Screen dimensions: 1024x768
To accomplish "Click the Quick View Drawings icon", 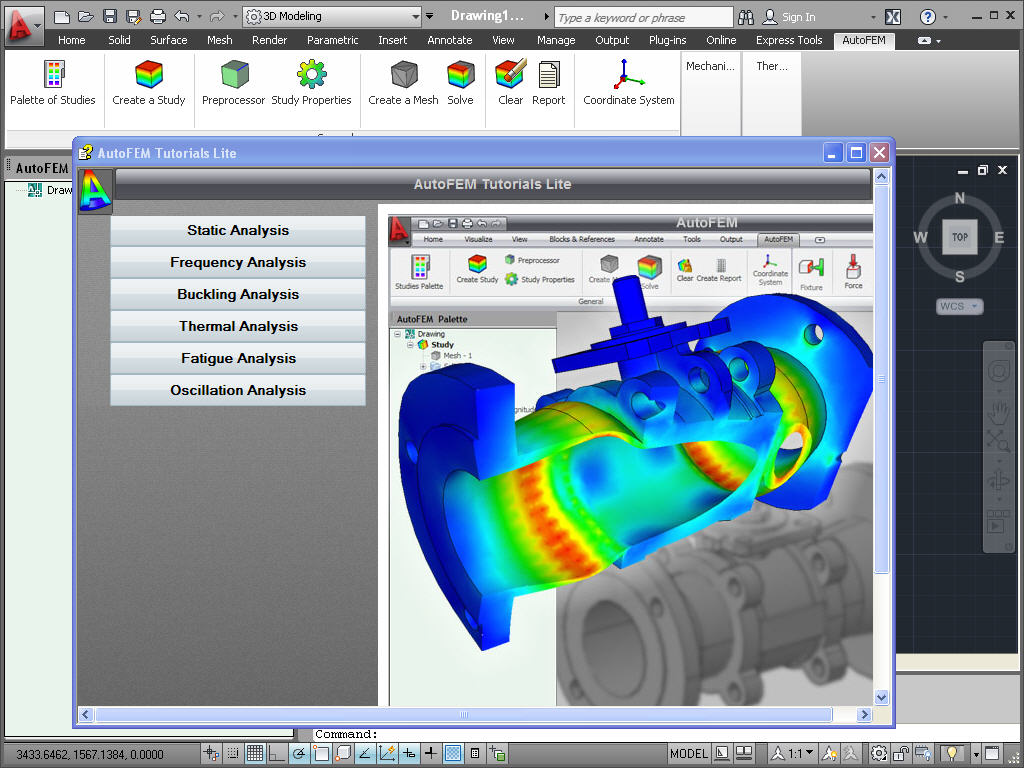I will [x=744, y=754].
